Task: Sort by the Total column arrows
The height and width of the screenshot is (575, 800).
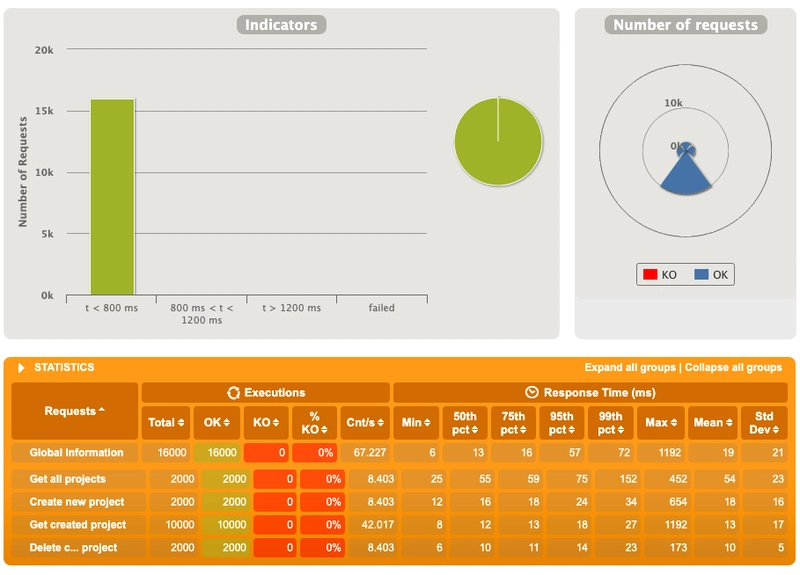Action: pos(164,423)
